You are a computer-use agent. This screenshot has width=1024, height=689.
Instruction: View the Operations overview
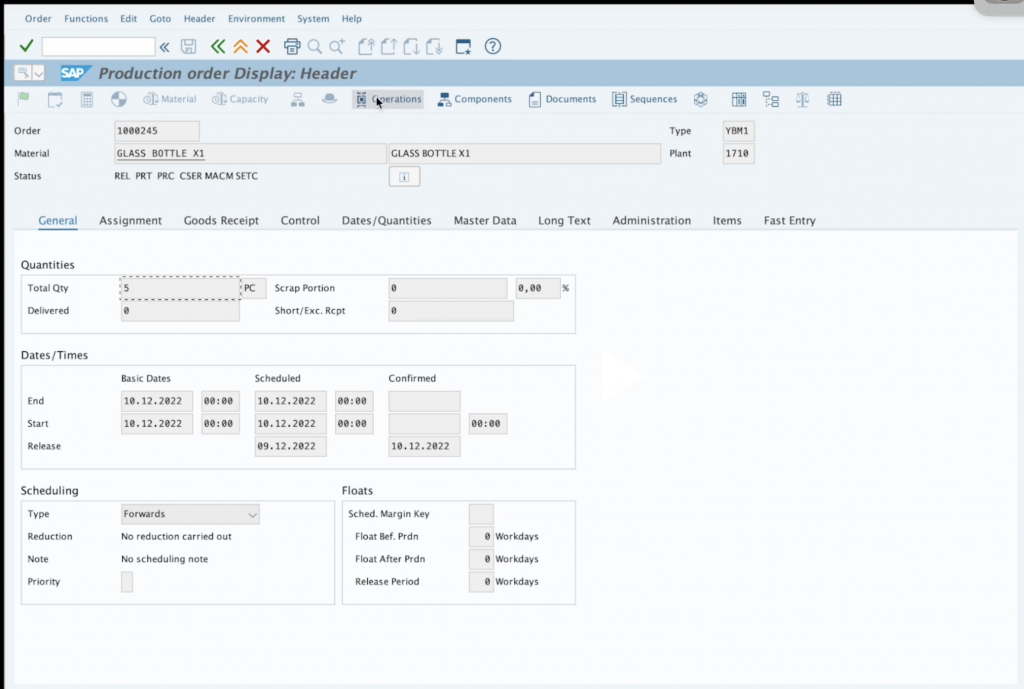point(387,98)
